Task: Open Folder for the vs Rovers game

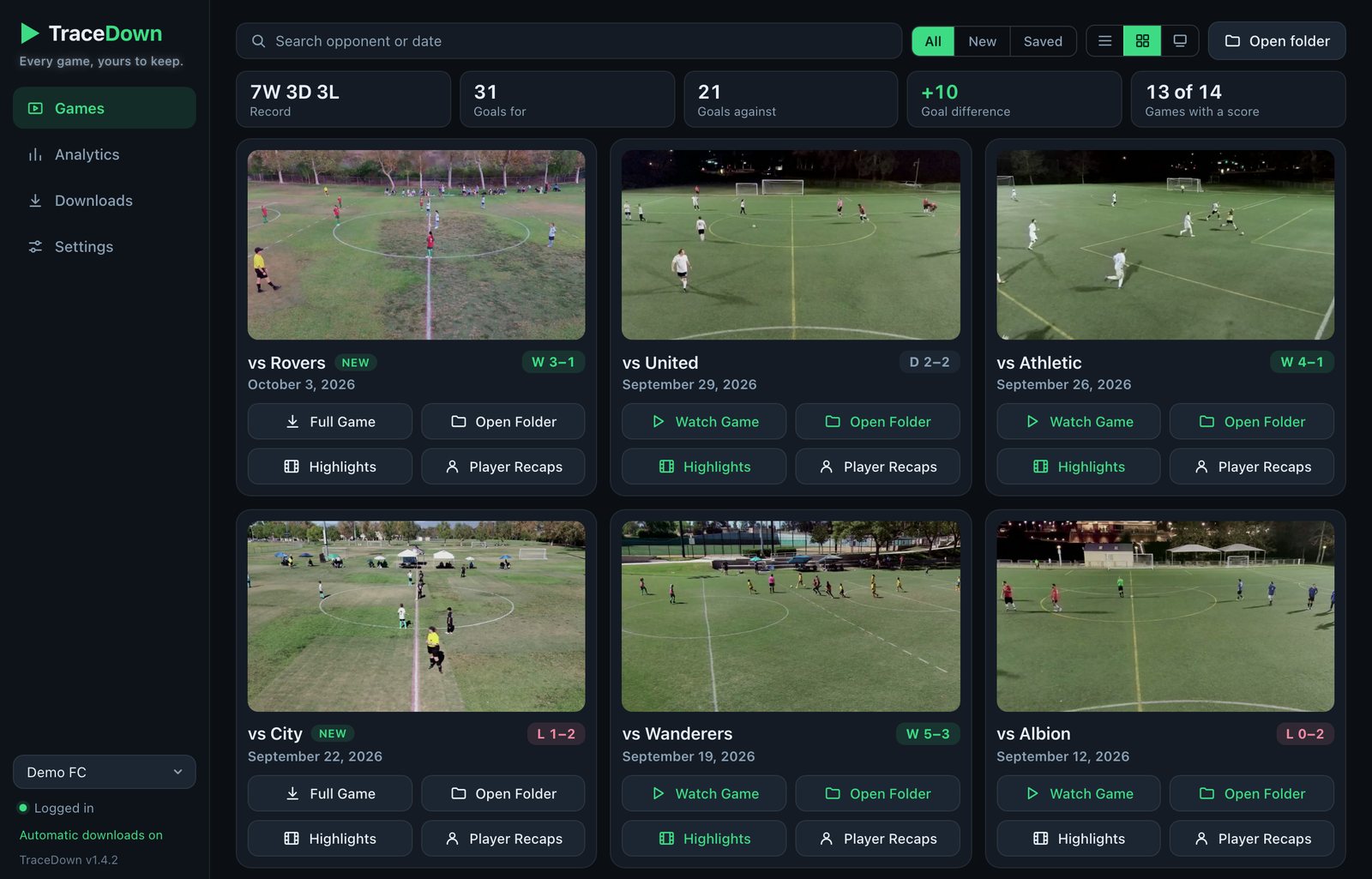Action: point(503,422)
